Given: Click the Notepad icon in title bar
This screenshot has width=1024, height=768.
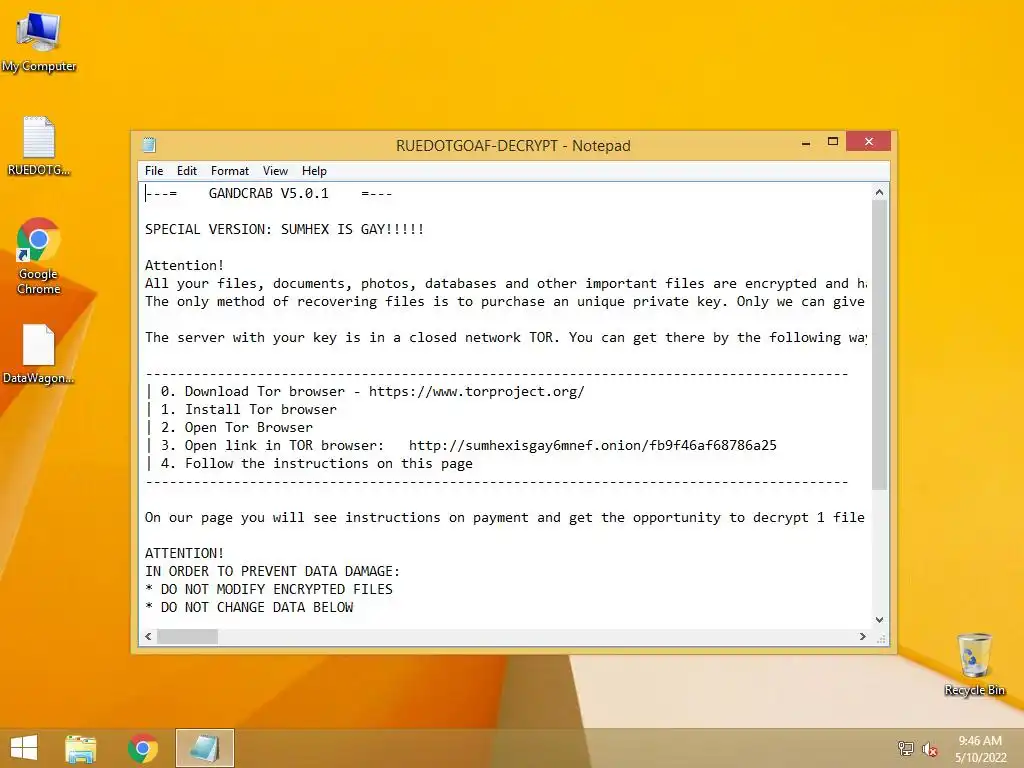Looking at the screenshot, I should click(150, 145).
